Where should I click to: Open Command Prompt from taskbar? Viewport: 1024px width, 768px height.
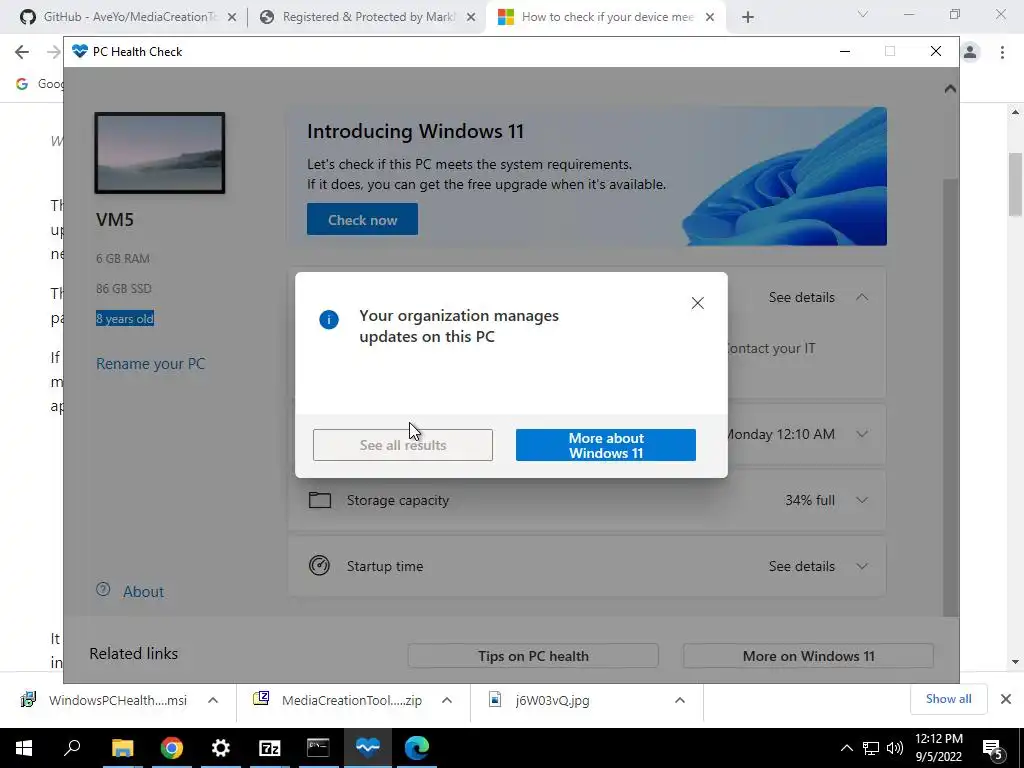point(318,748)
